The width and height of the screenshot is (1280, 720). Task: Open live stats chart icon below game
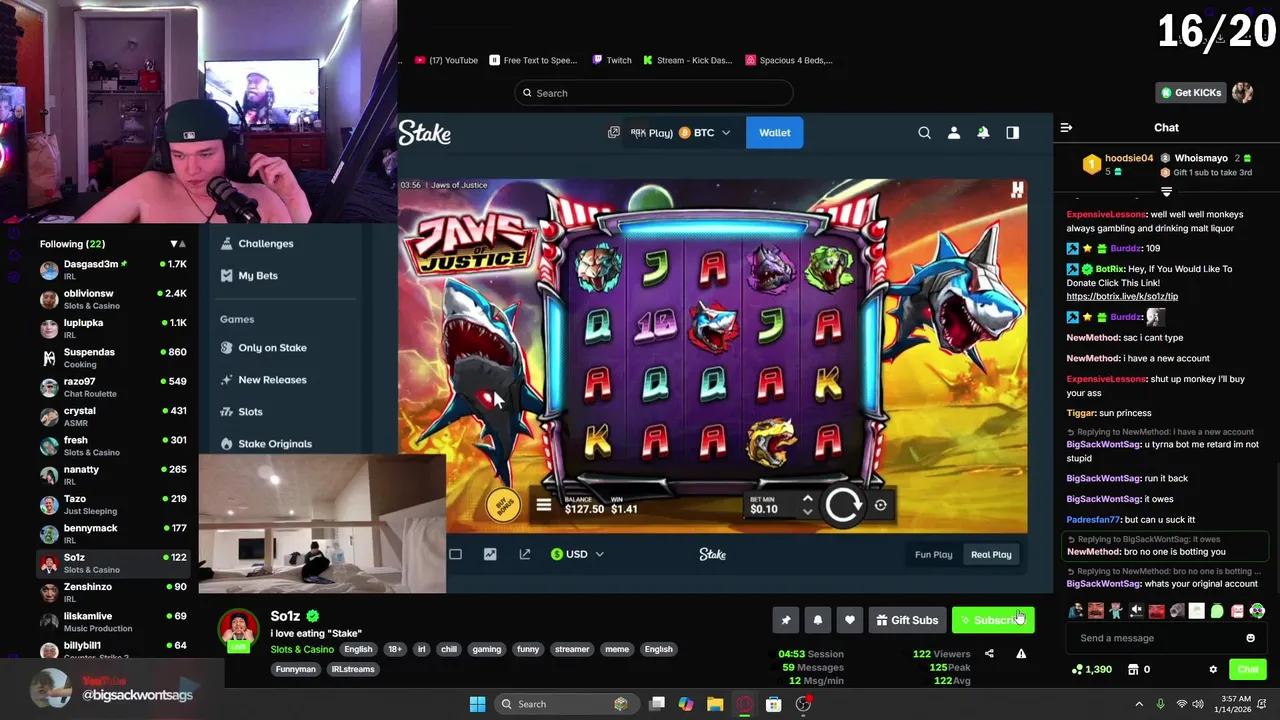[490, 554]
